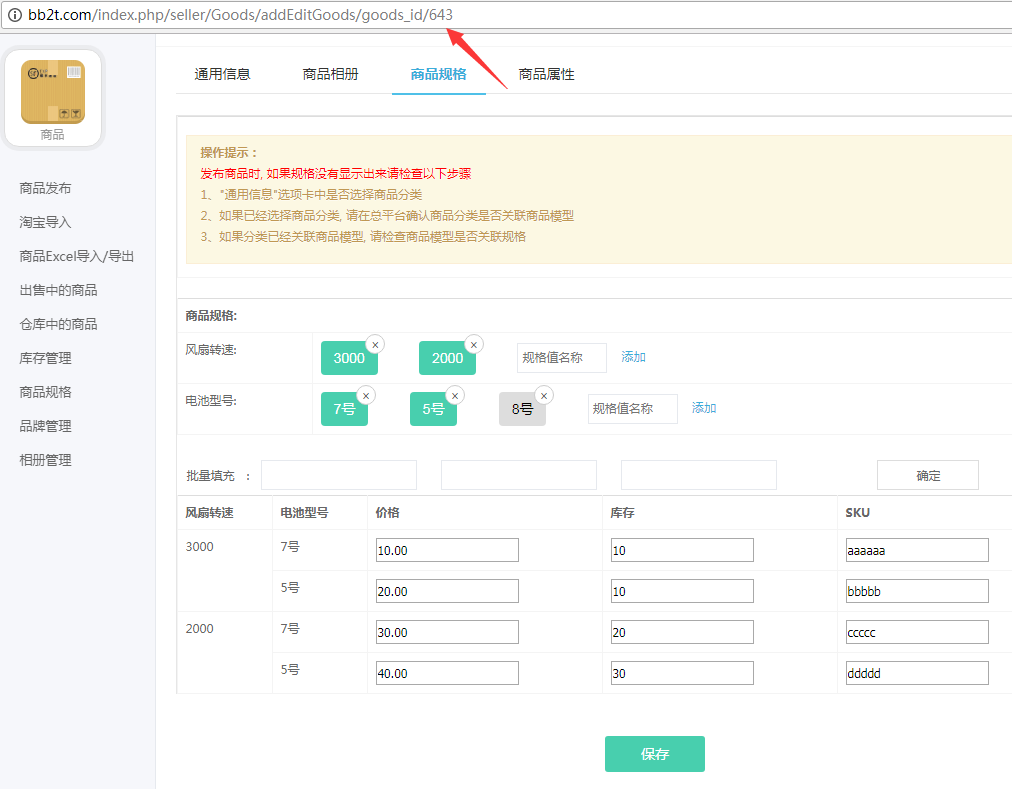
Task: Open the 商品相册 tab
Action: pyautogui.click(x=330, y=74)
